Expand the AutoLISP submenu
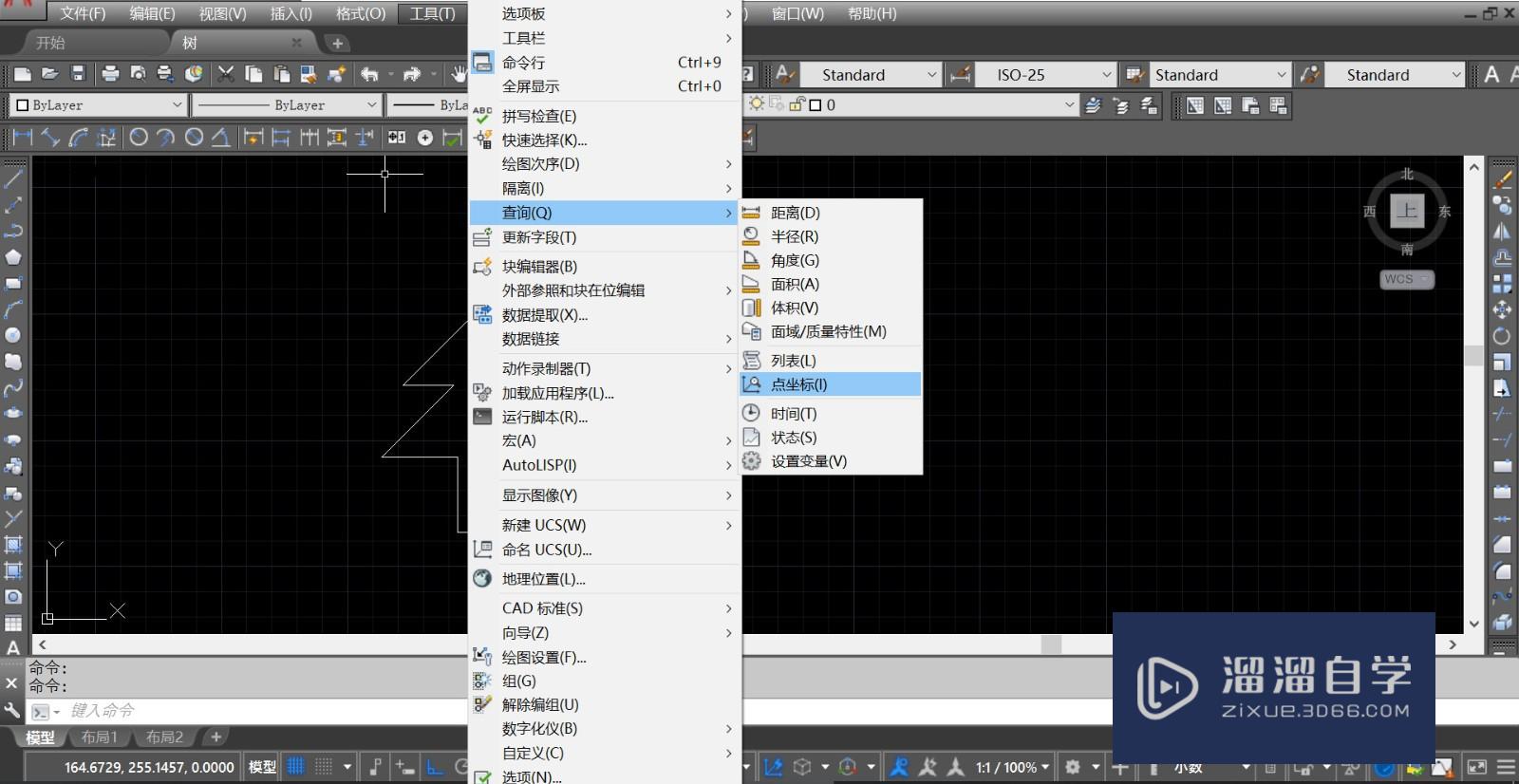Image resolution: width=1519 pixels, height=784 pixels. (605, 465)
